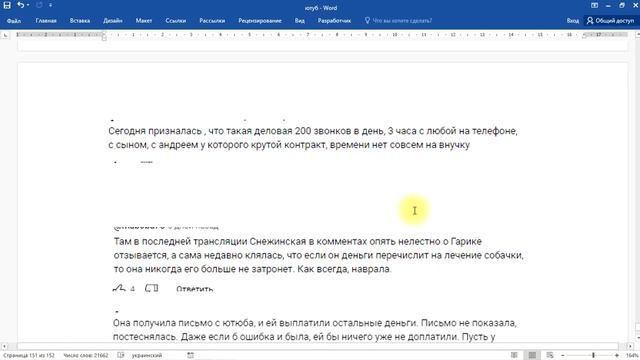Click the ruler tab-stop selector
640x360 pixels.
coord(5,36)
